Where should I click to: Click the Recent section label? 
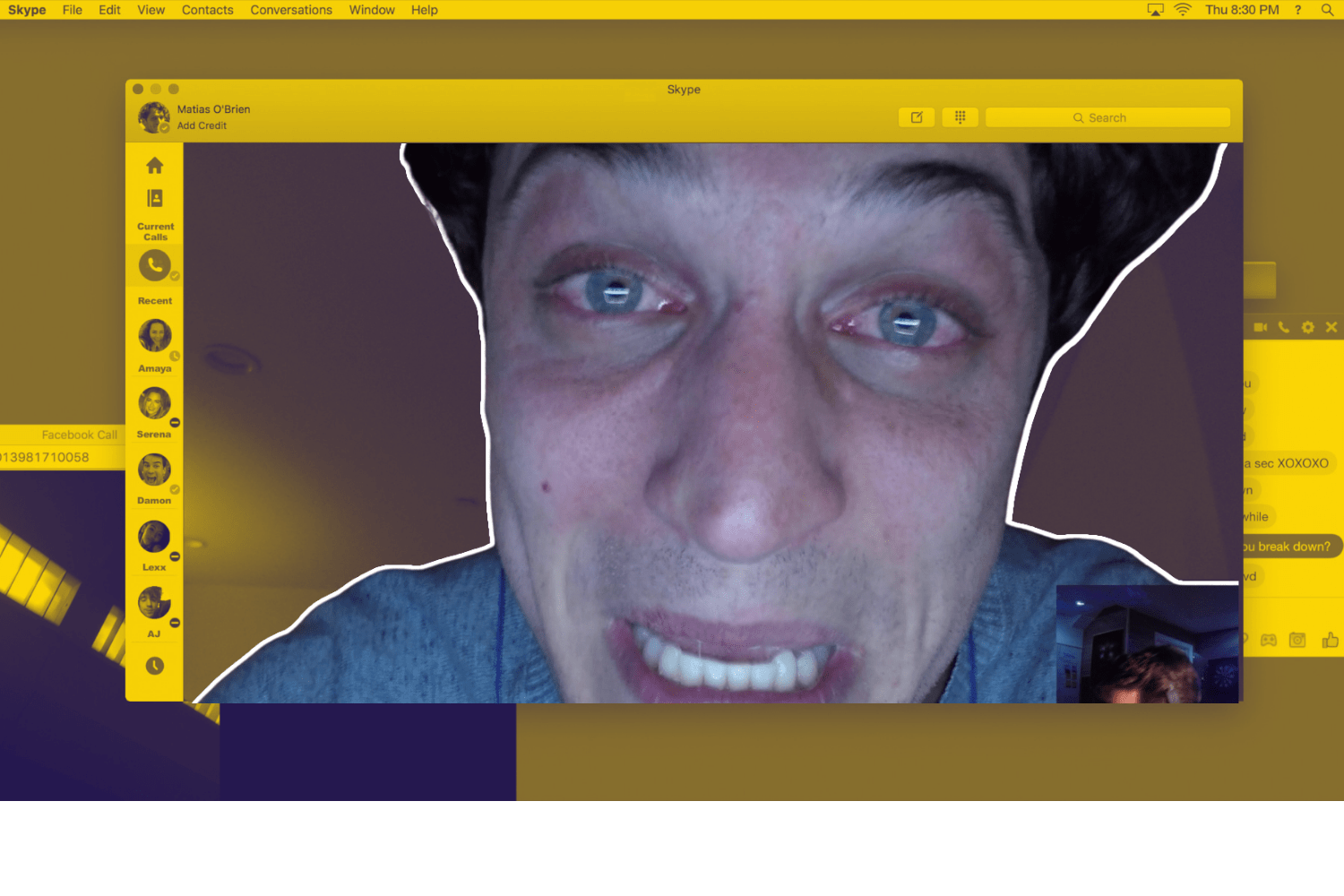click(x=155, y=301)
